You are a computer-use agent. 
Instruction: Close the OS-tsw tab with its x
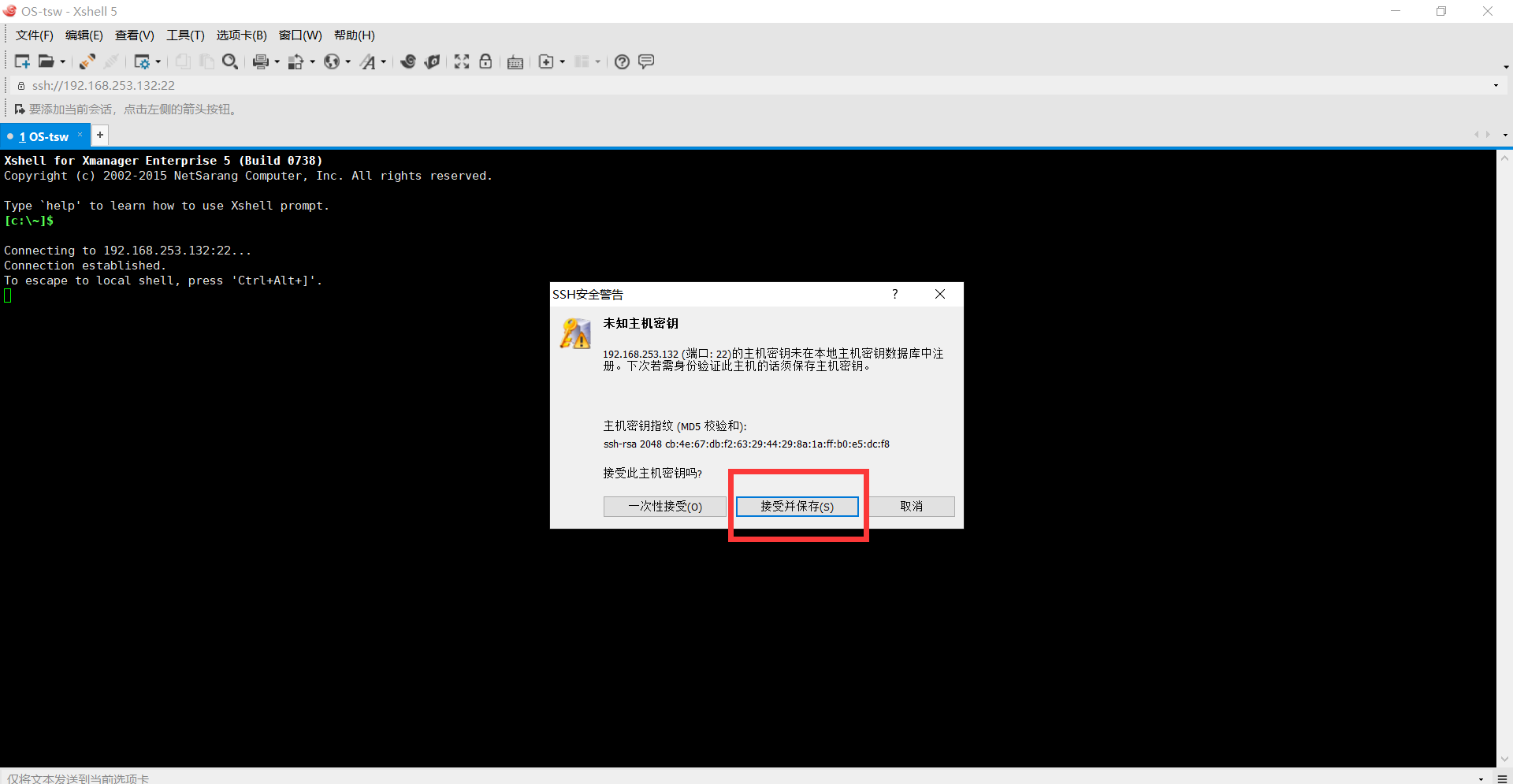(x=80, y=135)
